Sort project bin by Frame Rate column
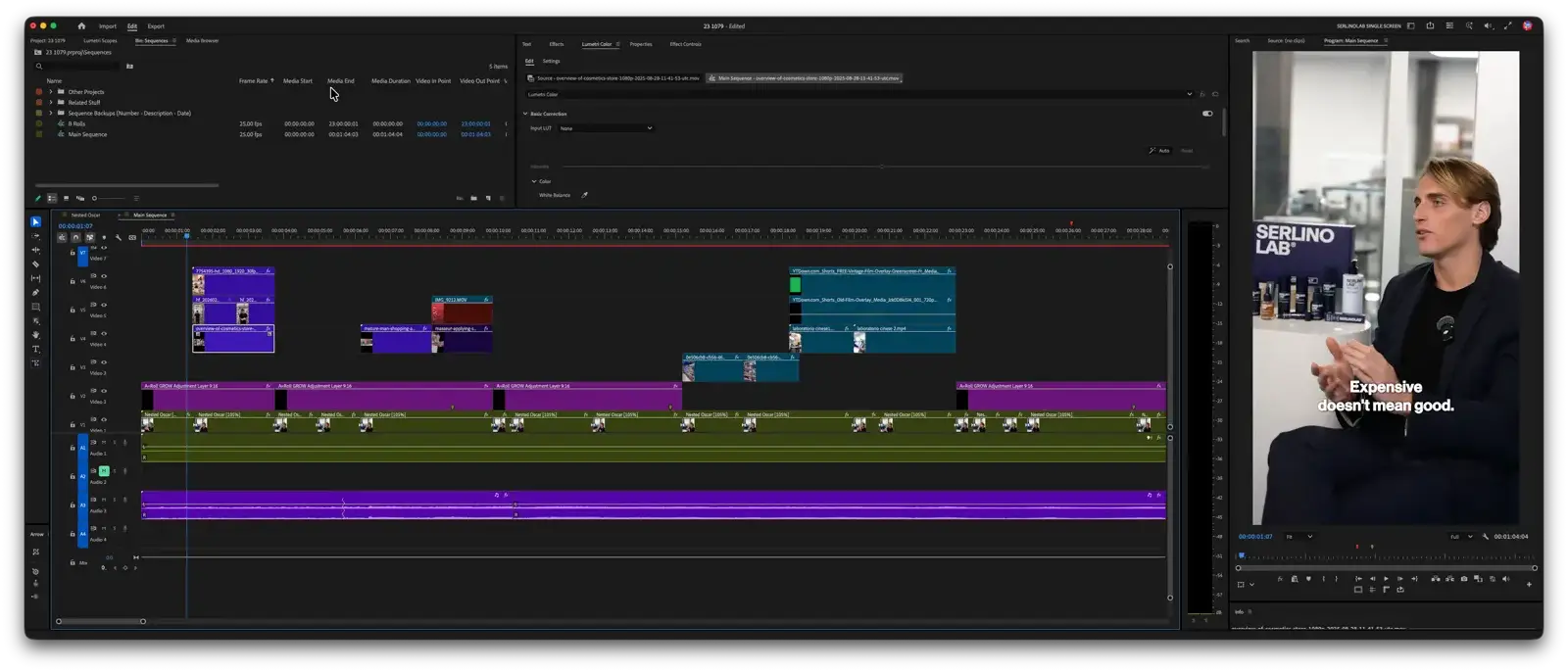 253,81
